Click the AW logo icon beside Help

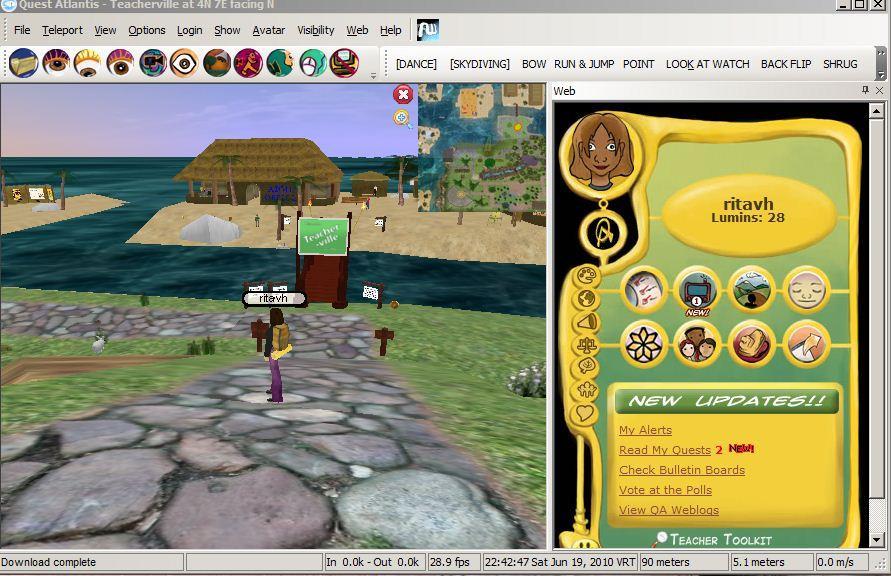tap(427, 30)
